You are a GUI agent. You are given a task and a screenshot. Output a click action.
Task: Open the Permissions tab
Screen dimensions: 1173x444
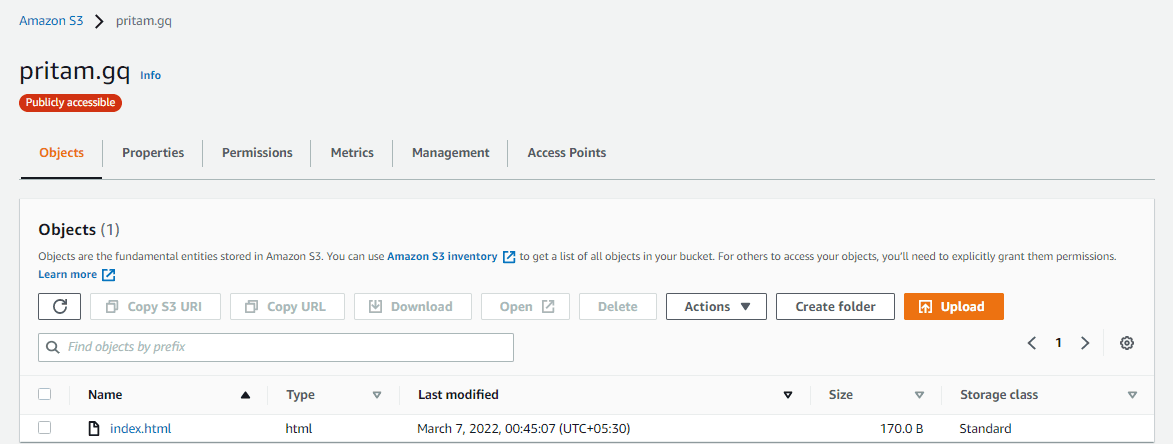pyautogui.click(x=257, y=152)
